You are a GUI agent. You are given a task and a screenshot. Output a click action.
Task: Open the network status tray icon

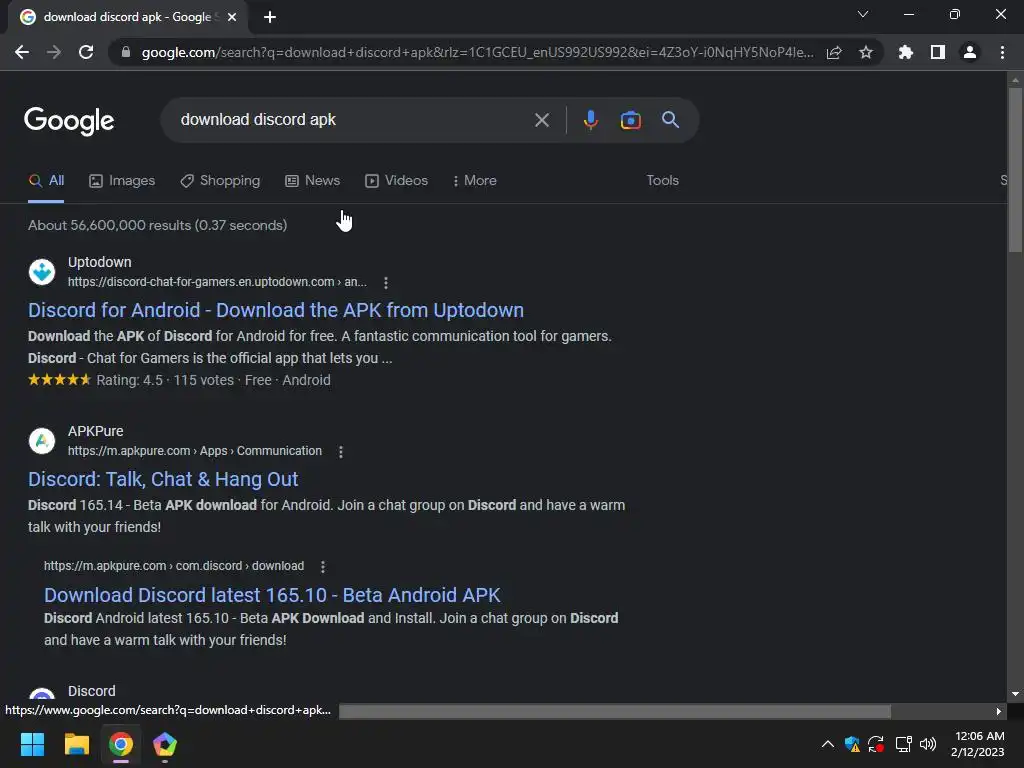903,744
